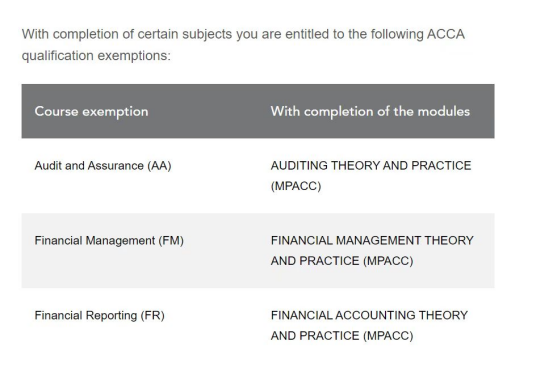The image size is (554, 368).
Task: Click AND PRACTICE (MPACC) in Financial Reporting row
Action: [342, 336]
